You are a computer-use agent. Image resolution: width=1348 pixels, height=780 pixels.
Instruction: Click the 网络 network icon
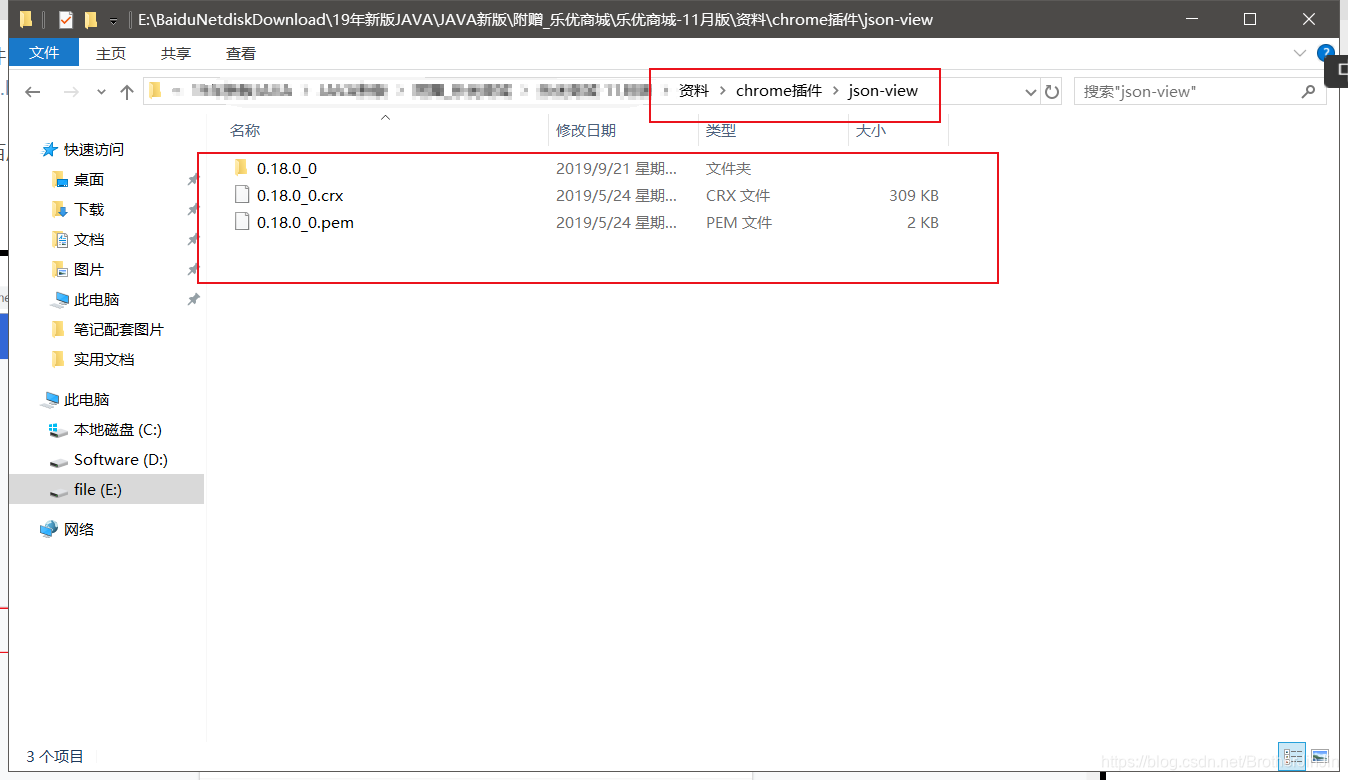point(49,529)
